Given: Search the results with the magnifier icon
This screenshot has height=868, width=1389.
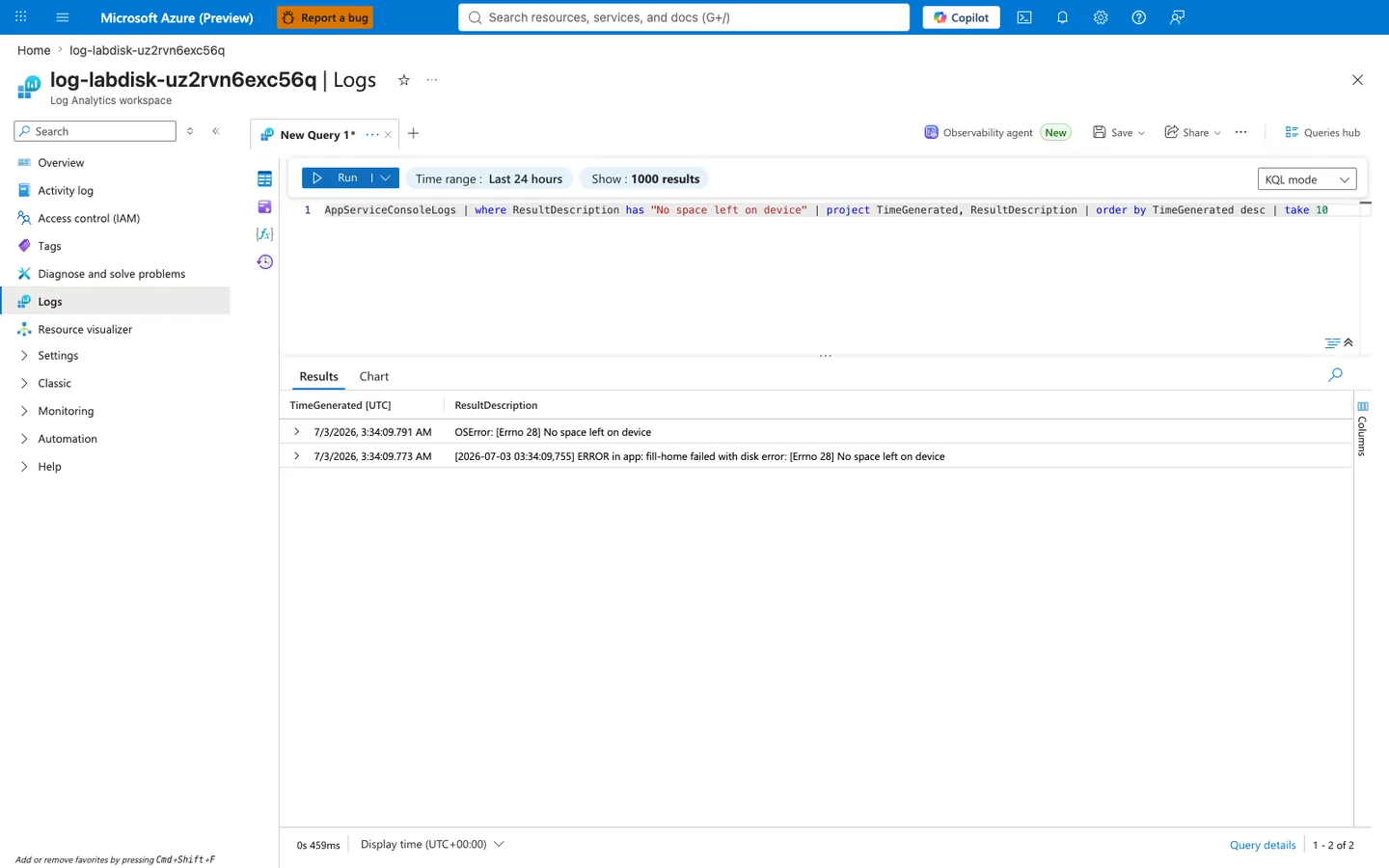Looking at the screenshot, I should (x=1335, y=374).
